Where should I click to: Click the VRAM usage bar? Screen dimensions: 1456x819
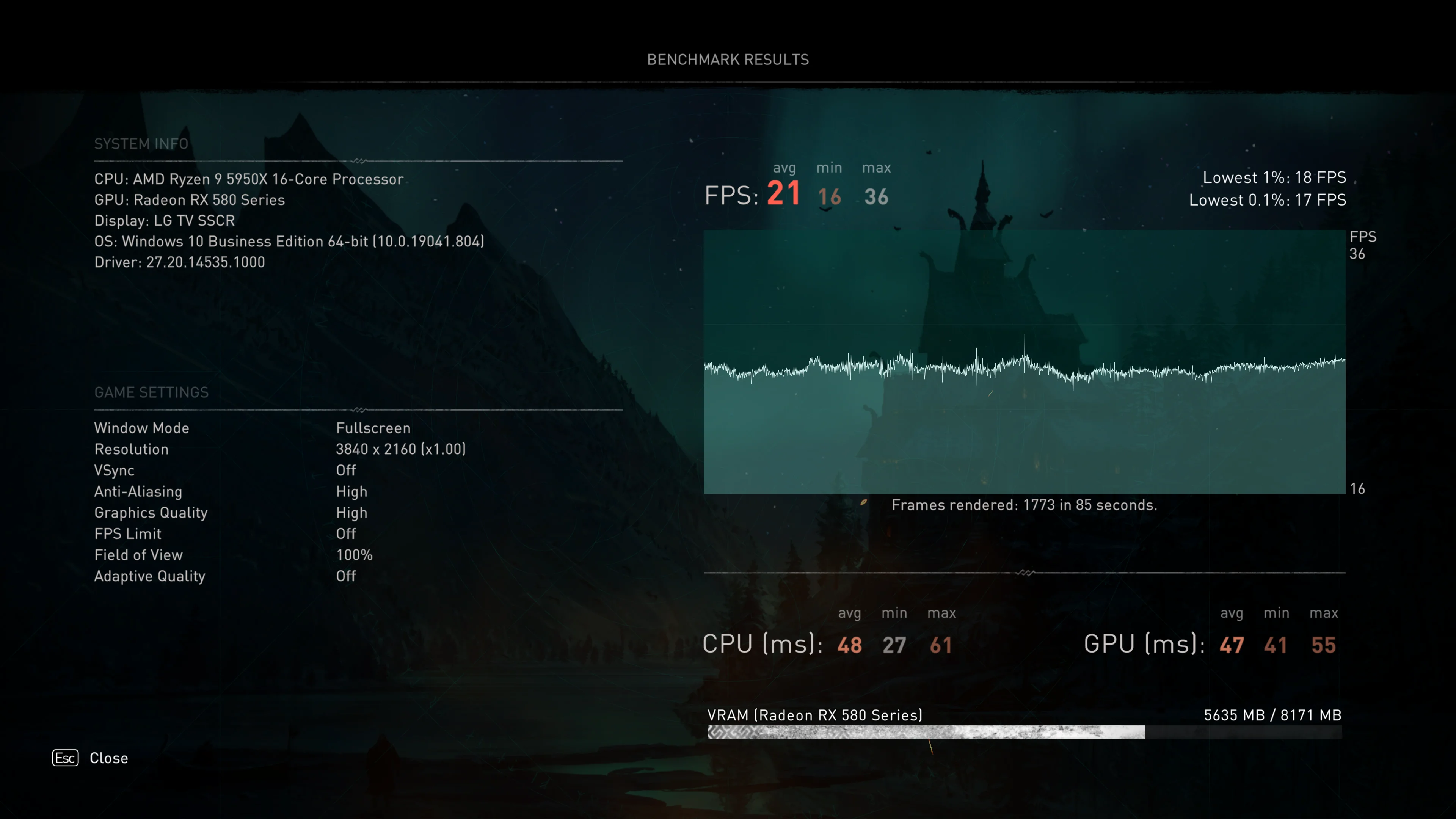tap(1024, 733)
